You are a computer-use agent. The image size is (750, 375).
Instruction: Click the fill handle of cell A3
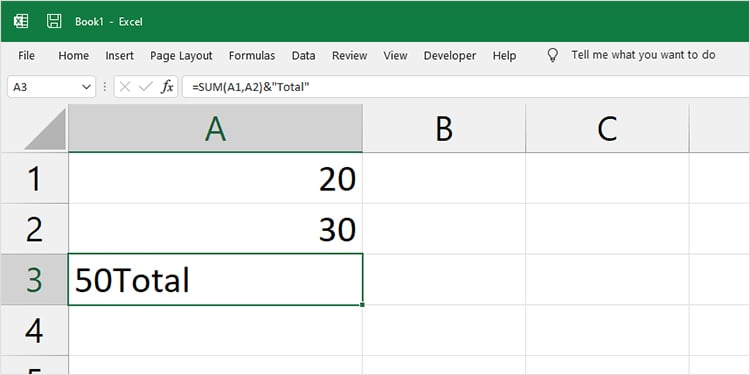point(362,305)
